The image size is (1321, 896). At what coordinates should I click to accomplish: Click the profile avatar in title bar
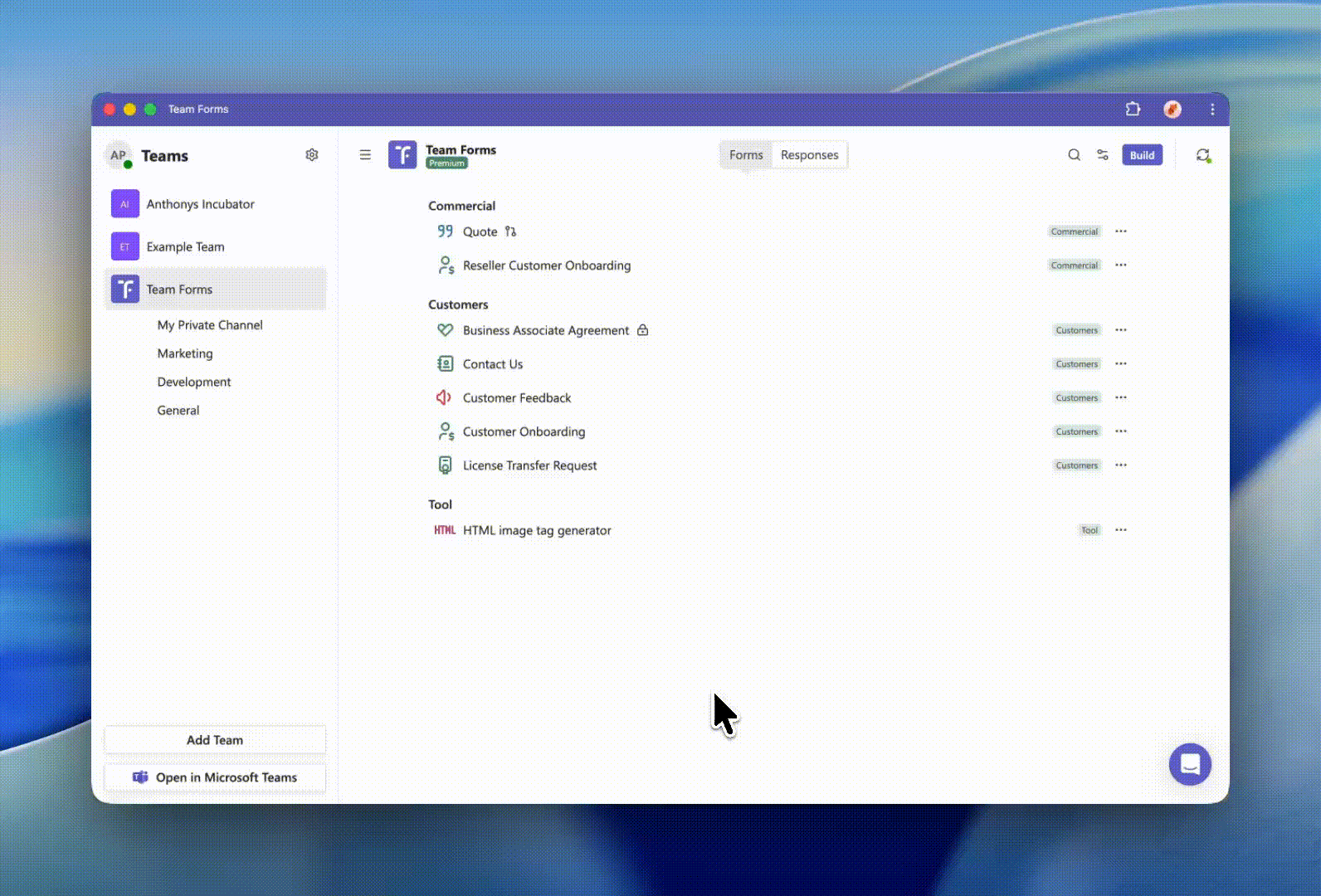click(x=1172, y=109)
